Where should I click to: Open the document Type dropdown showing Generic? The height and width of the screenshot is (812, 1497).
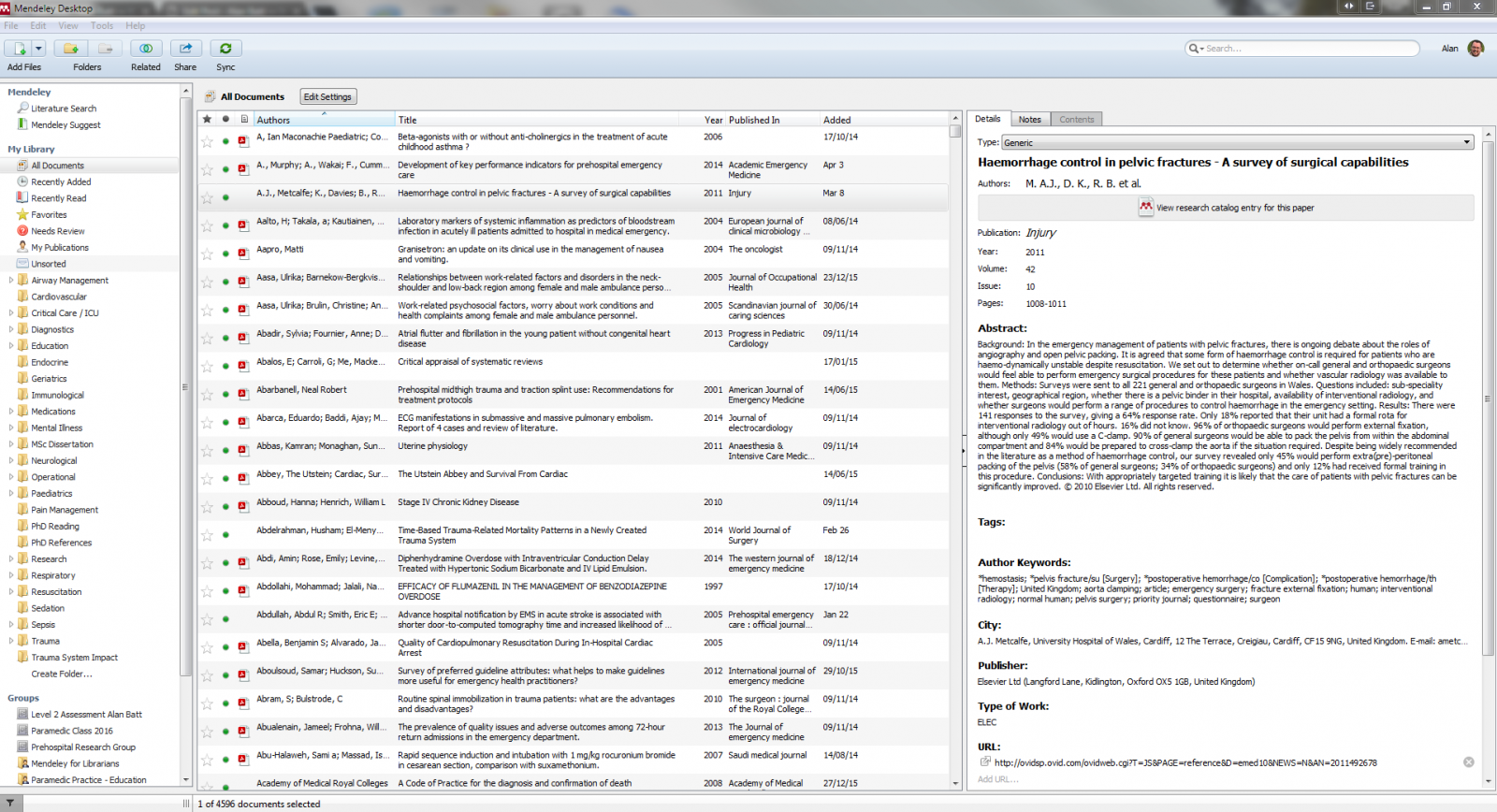(x=1238, y=142)
